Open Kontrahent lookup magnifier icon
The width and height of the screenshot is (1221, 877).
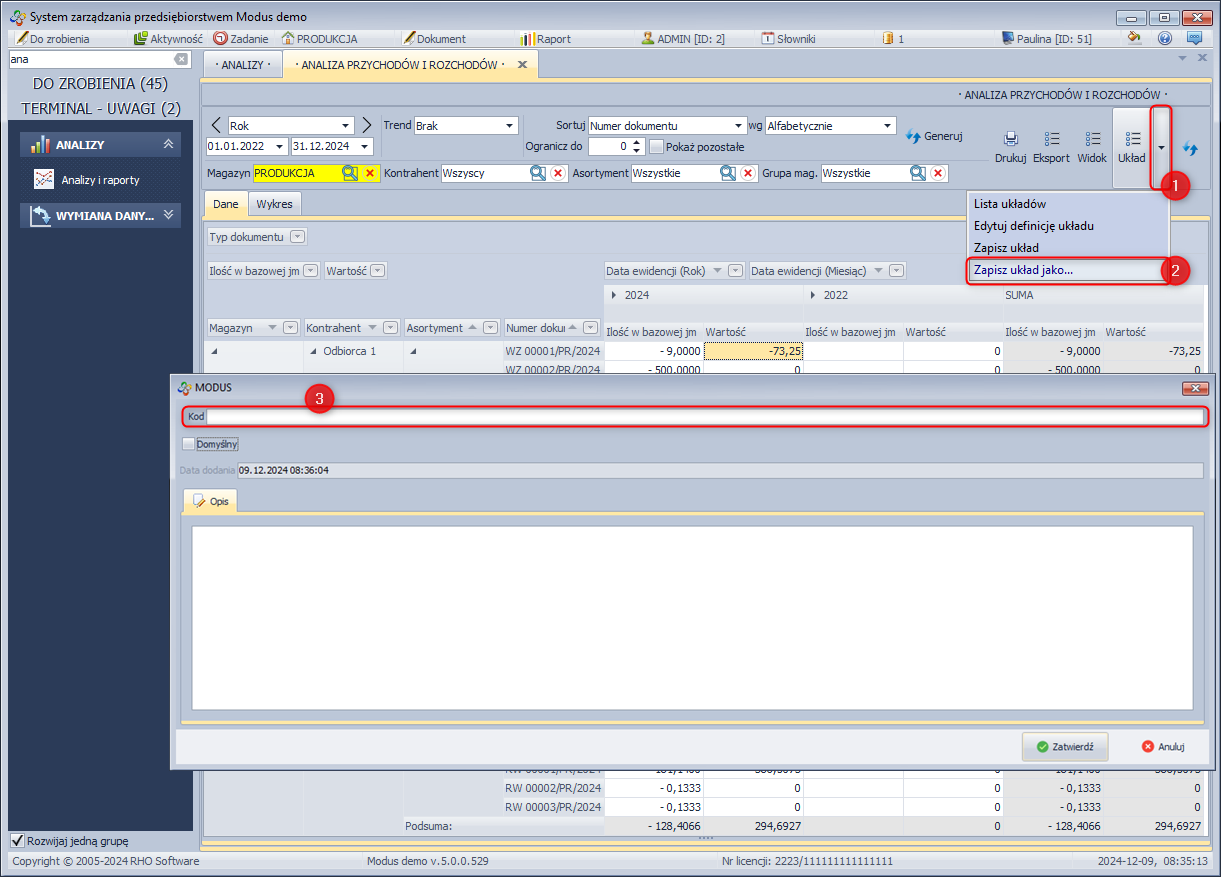point(538,173)
